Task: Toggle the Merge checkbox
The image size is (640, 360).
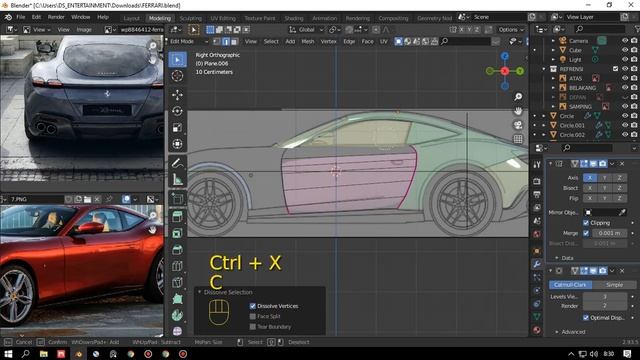Action: (586, 233)
